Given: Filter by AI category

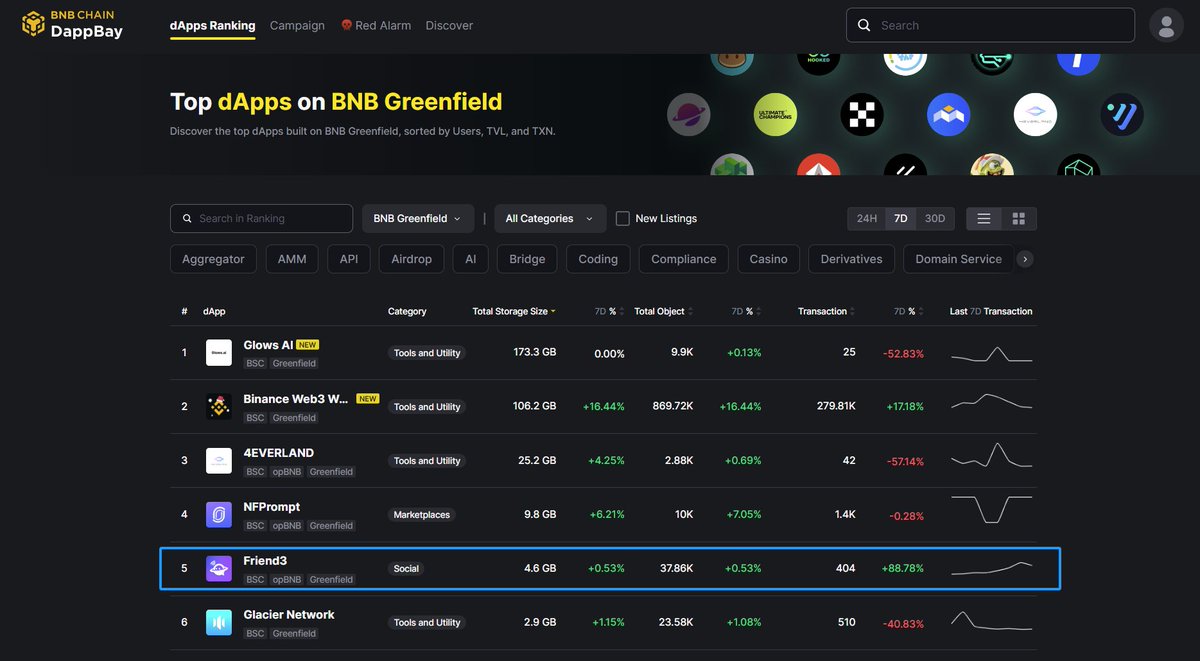Looking at the screenshot, I should point(470,259).
